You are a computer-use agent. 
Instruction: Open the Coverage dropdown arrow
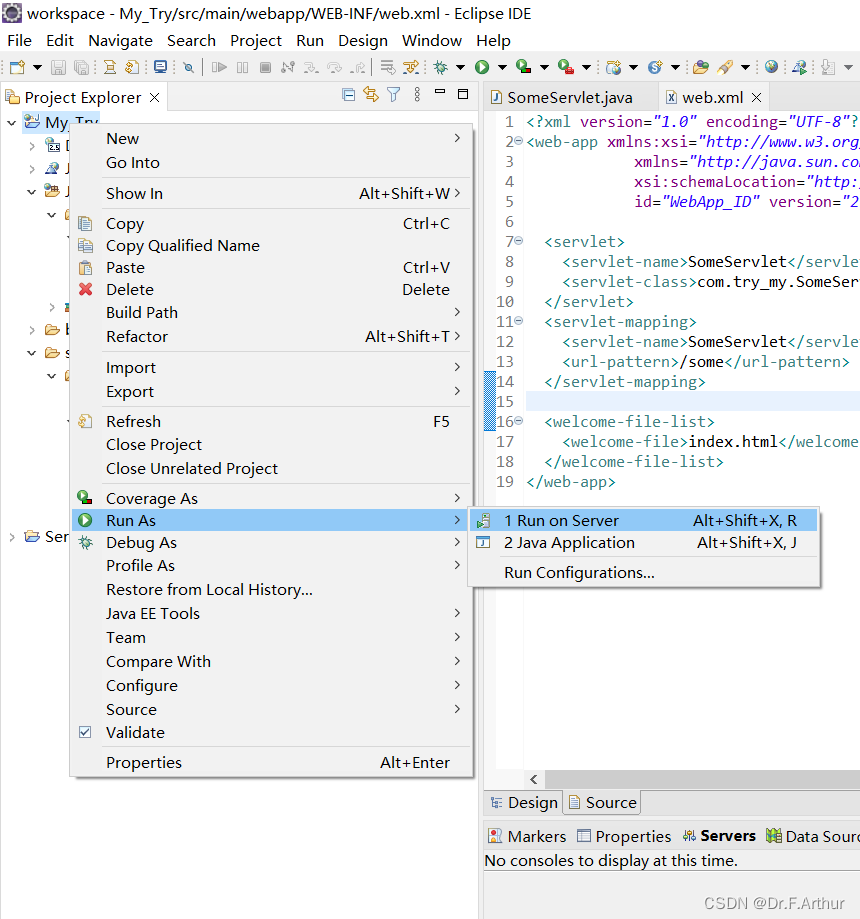[544, 67]
